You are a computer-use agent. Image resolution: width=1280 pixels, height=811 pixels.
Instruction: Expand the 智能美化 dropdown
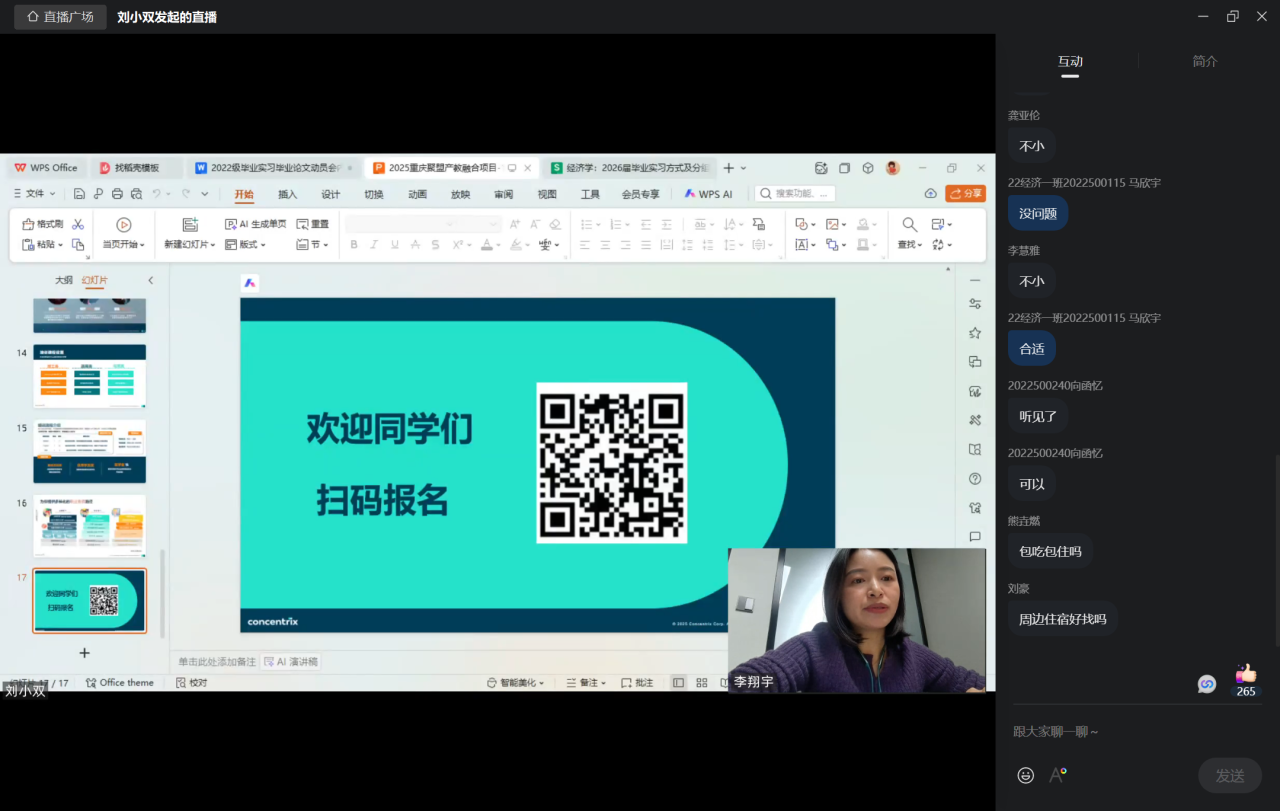tap(515, 683)
